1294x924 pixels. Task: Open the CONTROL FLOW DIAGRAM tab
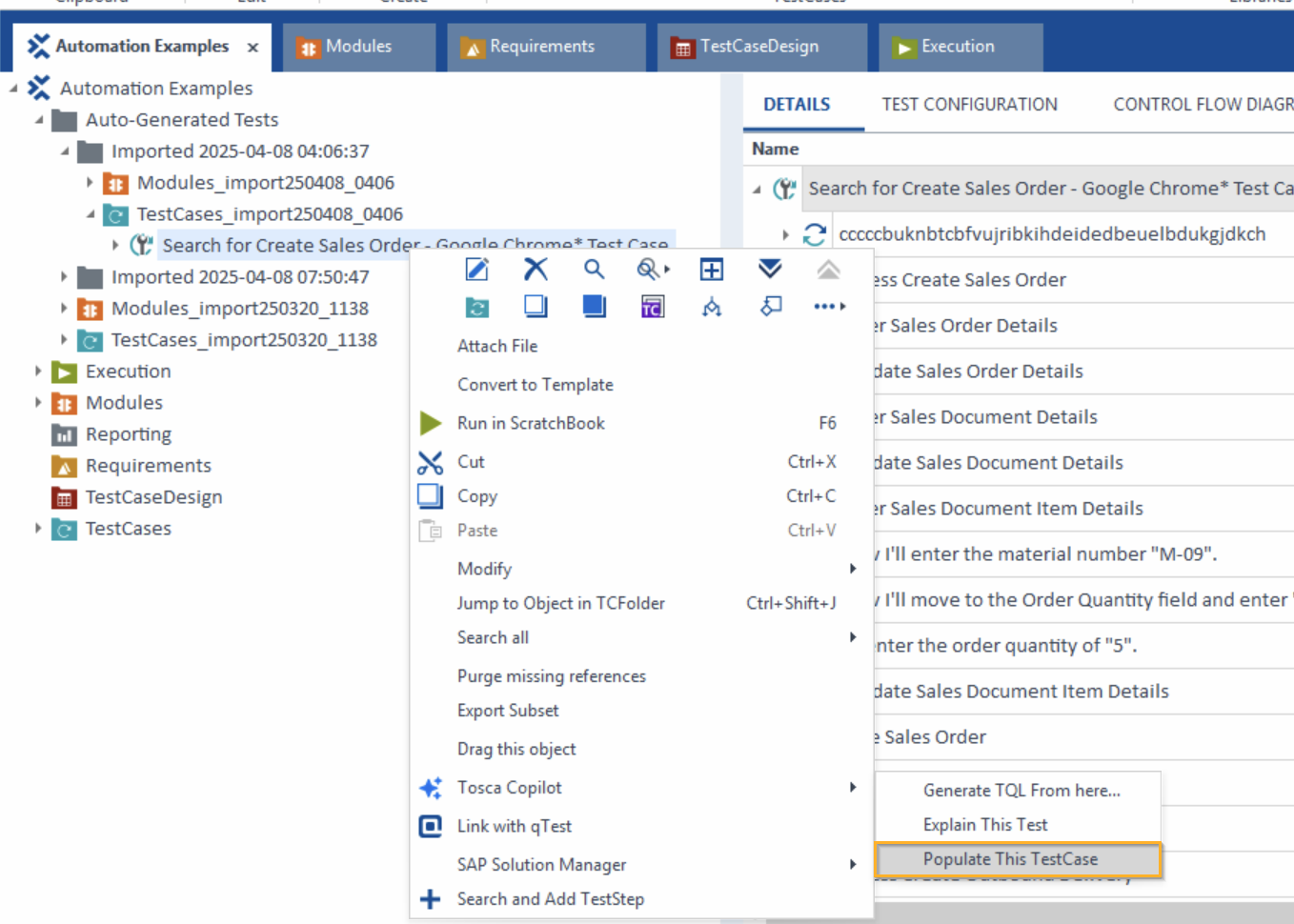(1203, 105)
